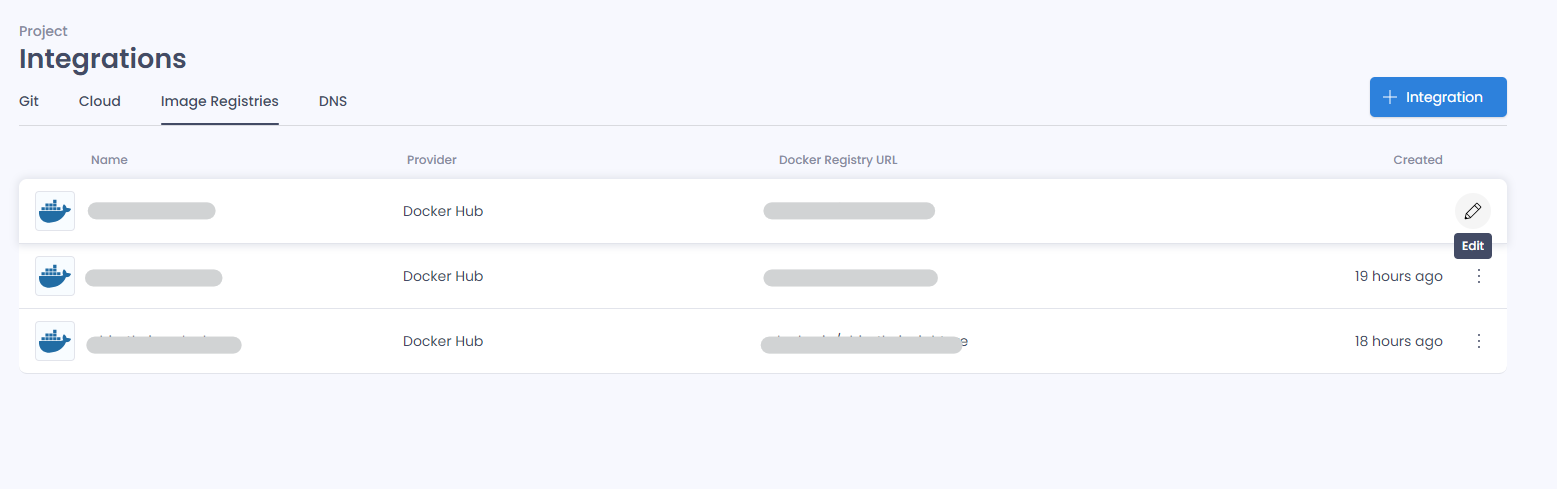
Task: Sort by the Created column header
Action: pos(1418,160)
